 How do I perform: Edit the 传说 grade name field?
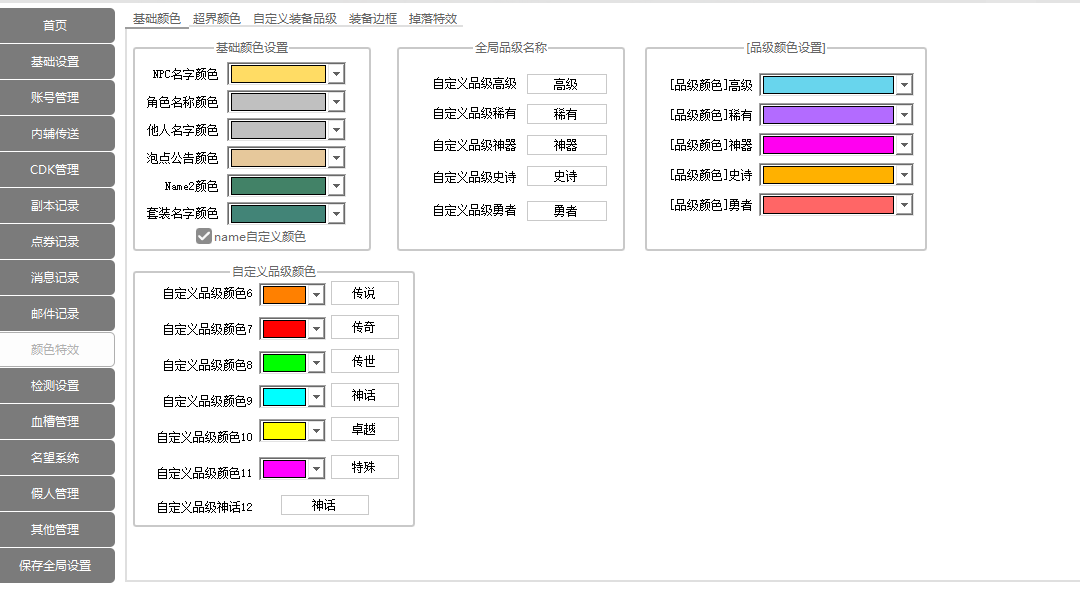(364, 293)
